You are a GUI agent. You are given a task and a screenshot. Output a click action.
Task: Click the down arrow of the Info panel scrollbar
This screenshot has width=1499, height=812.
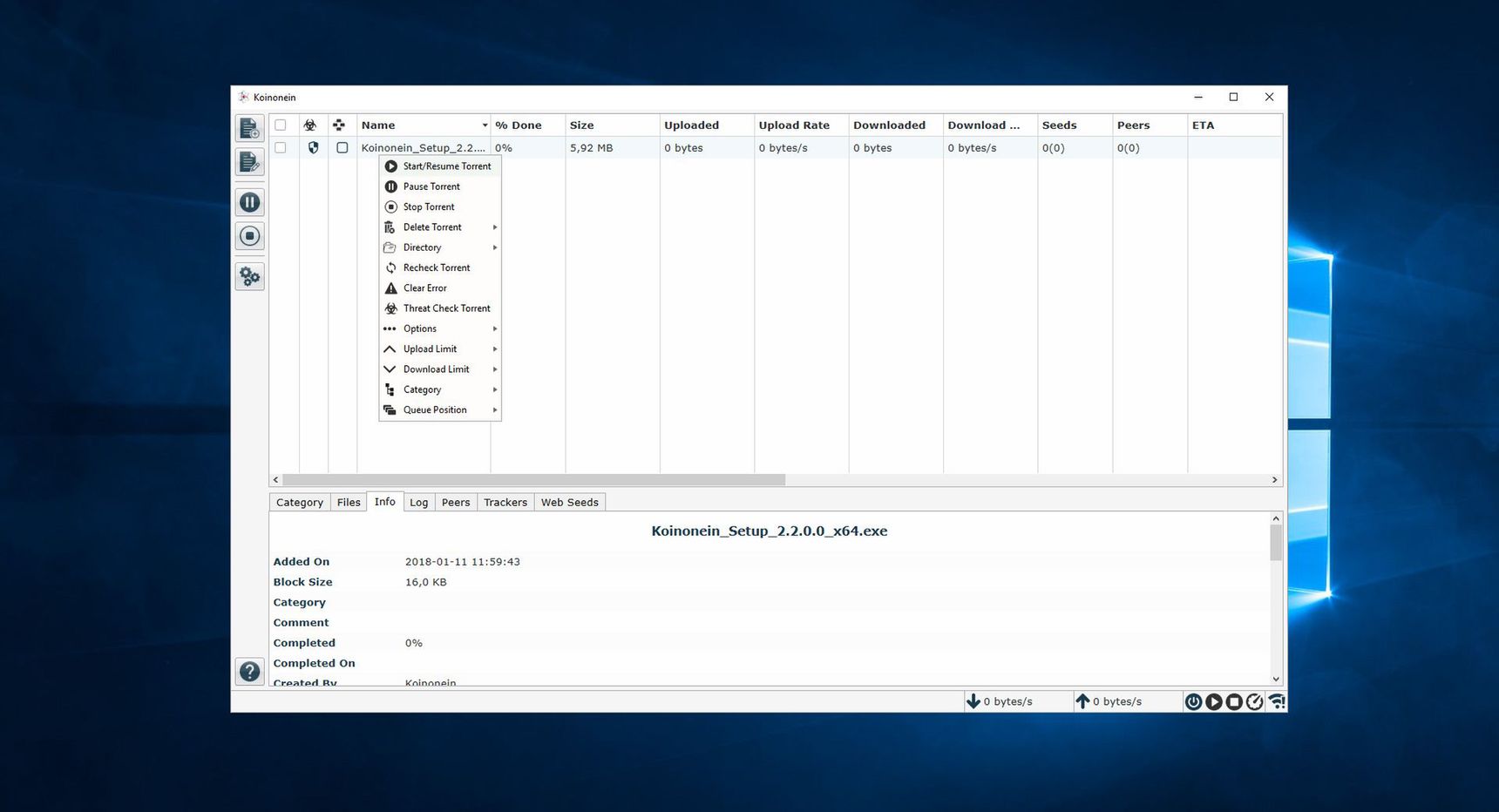tap(1276, 680)
